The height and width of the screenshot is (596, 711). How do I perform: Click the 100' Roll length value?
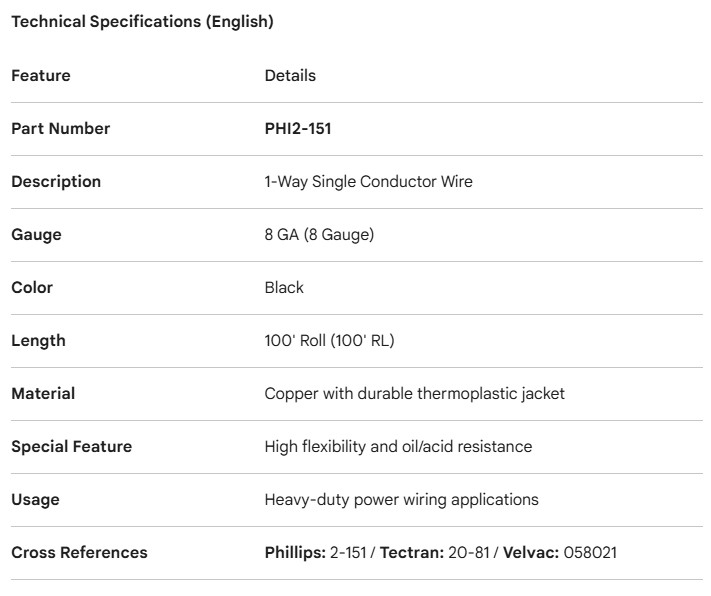click(329, 341)
